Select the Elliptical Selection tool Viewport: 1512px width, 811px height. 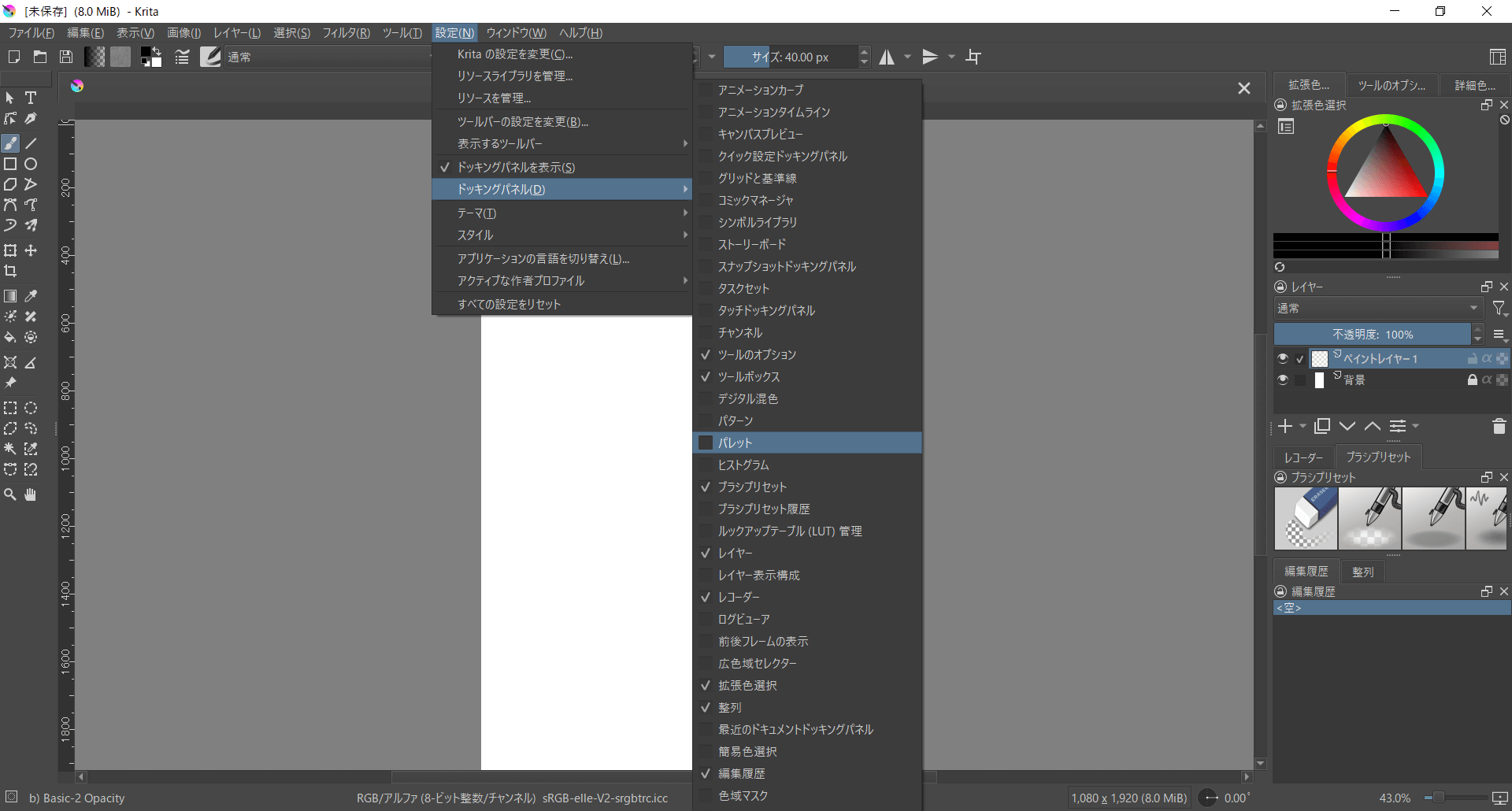coord(31,408)
